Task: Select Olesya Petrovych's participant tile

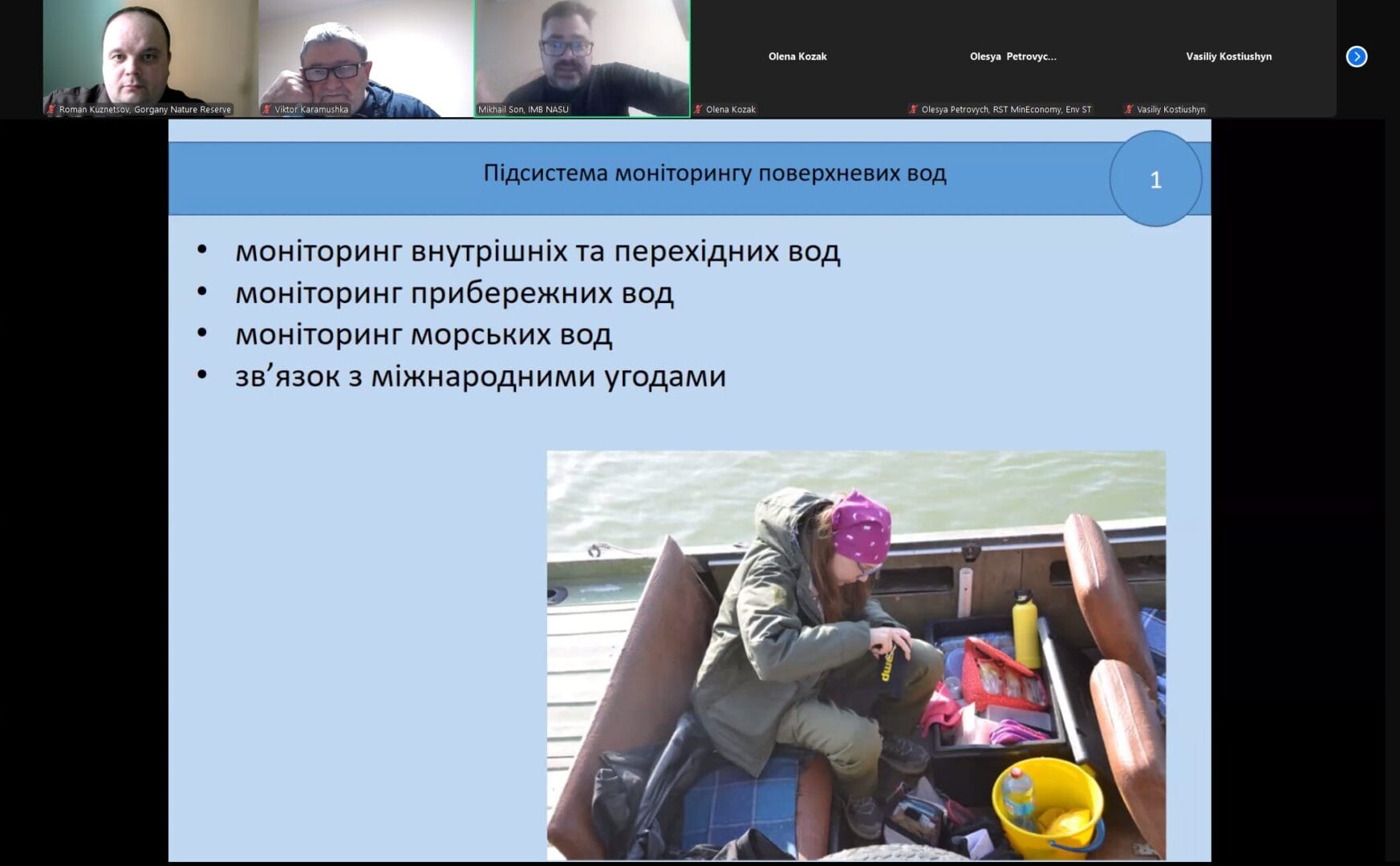Action: pyautogui.click(x=1012, y=57)
